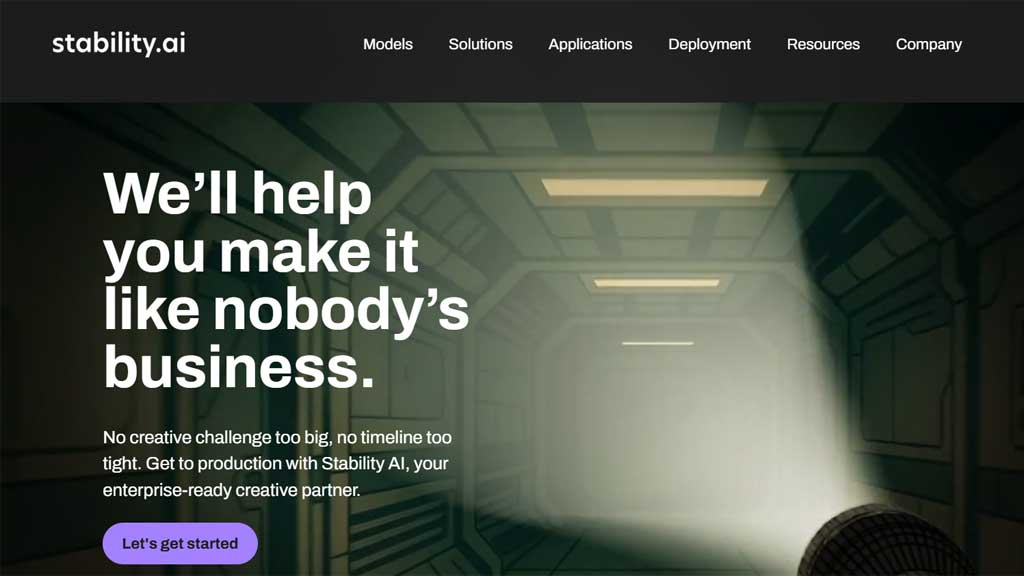Expand the Applications menu item

590,44
